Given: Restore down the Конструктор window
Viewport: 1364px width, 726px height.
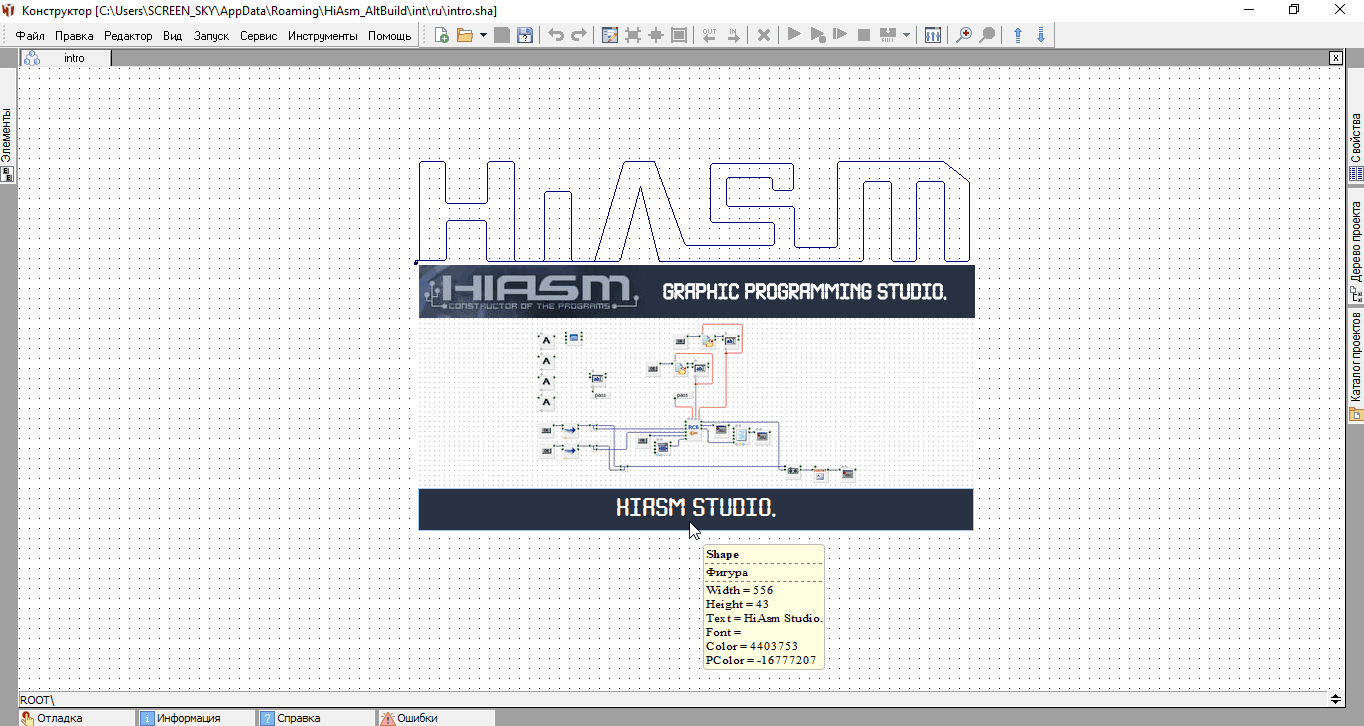Looking at the screenshot, I should tap(1294, 9).
